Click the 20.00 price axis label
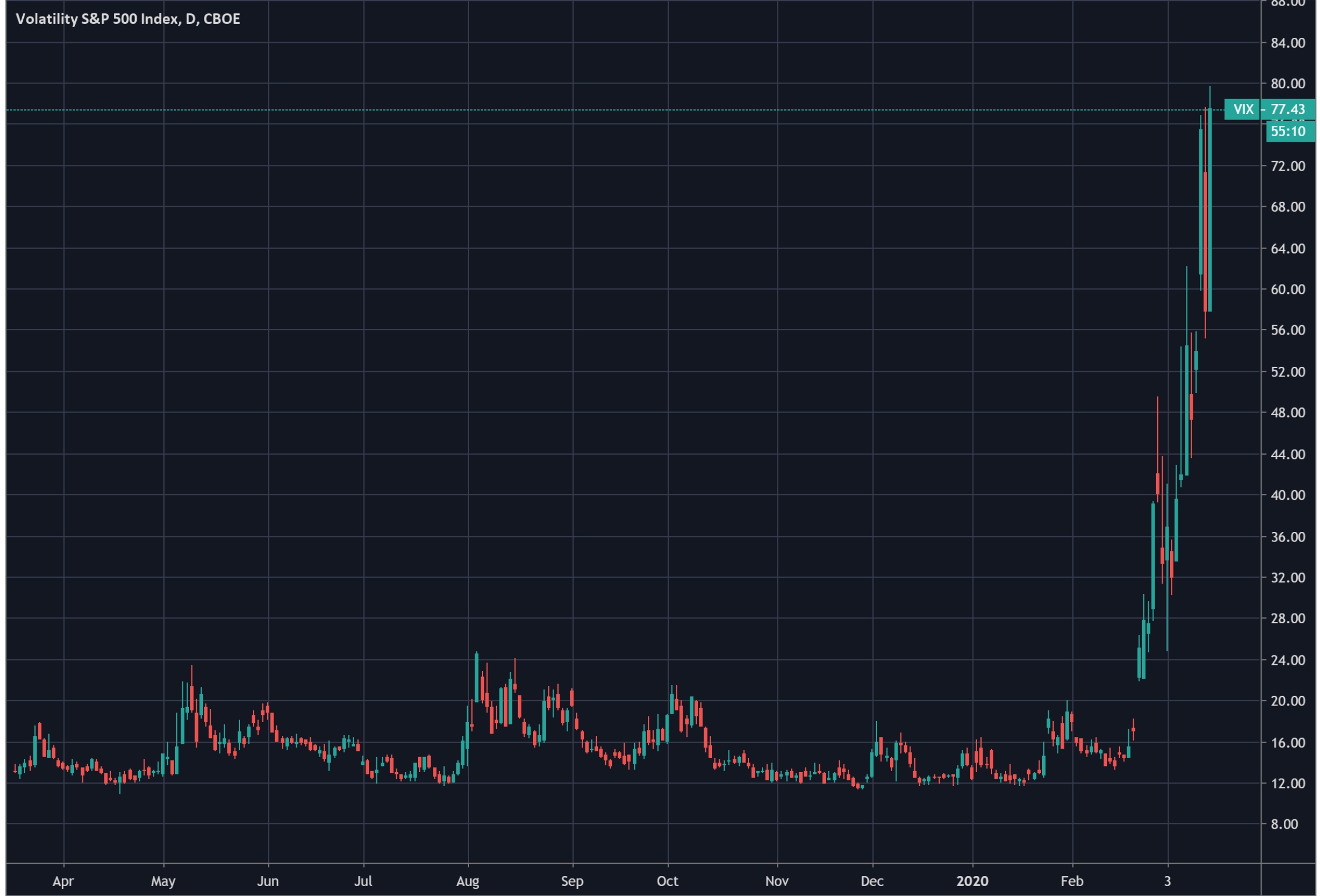Viewport: 1320px width, 896px height. click(x=1288, y=700)
